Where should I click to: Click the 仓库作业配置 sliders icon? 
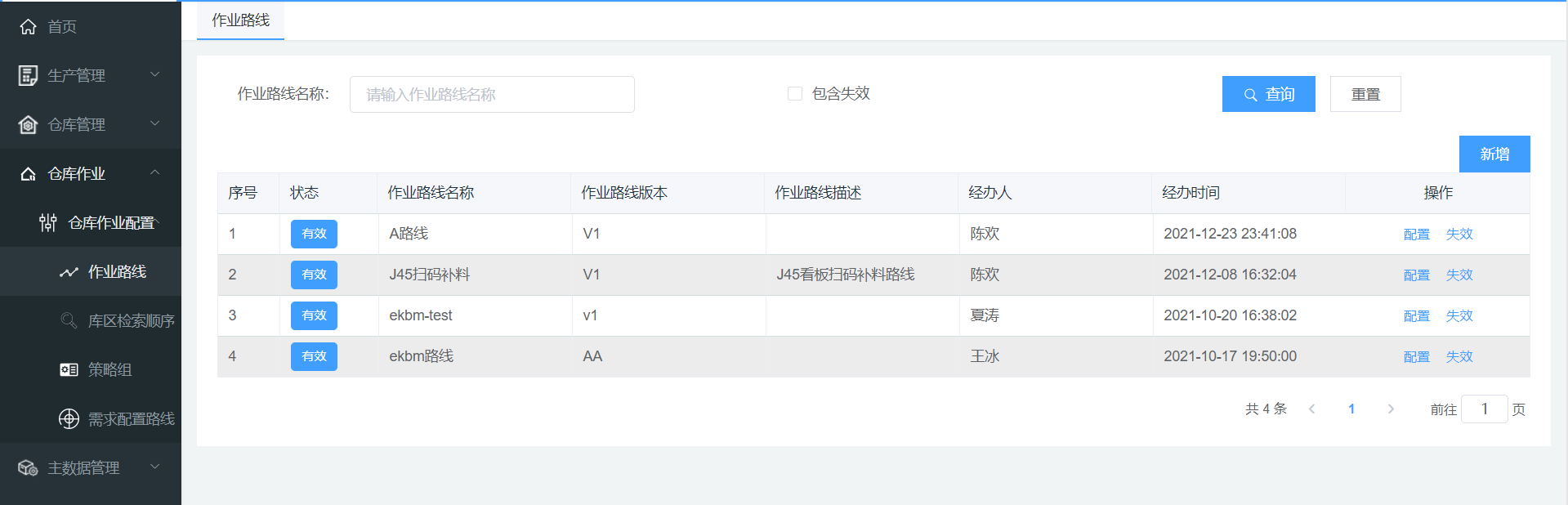48,222
